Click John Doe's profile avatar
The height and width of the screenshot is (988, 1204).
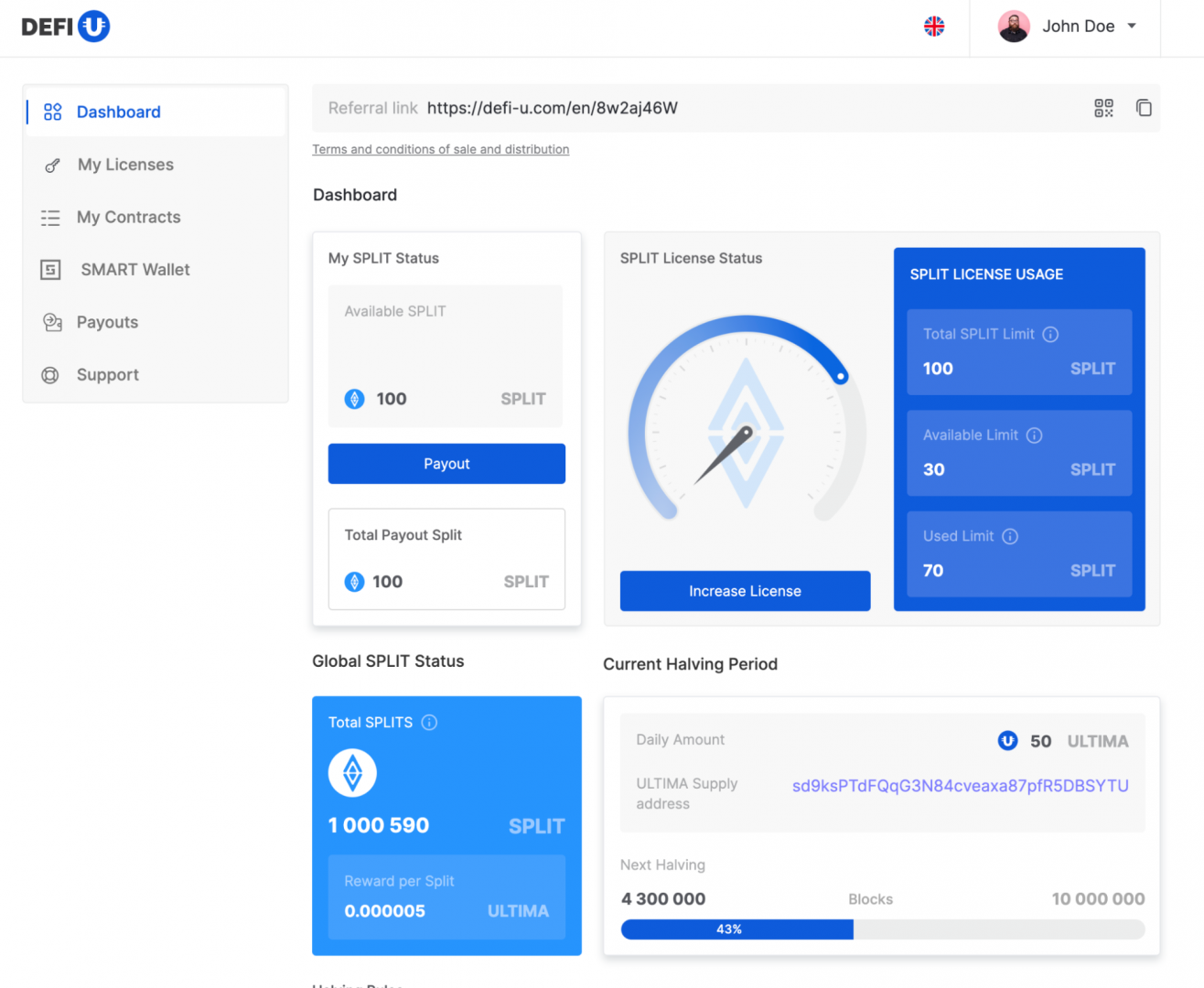pyautogui.click(x=1014, y=27)
